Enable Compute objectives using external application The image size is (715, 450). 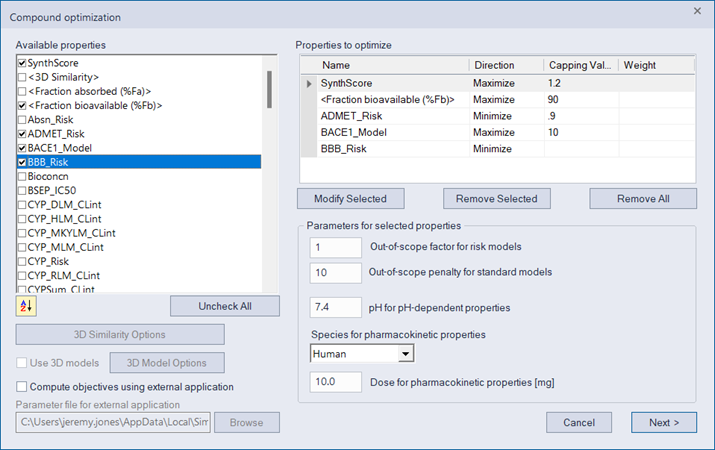click(x=21, y=387)
